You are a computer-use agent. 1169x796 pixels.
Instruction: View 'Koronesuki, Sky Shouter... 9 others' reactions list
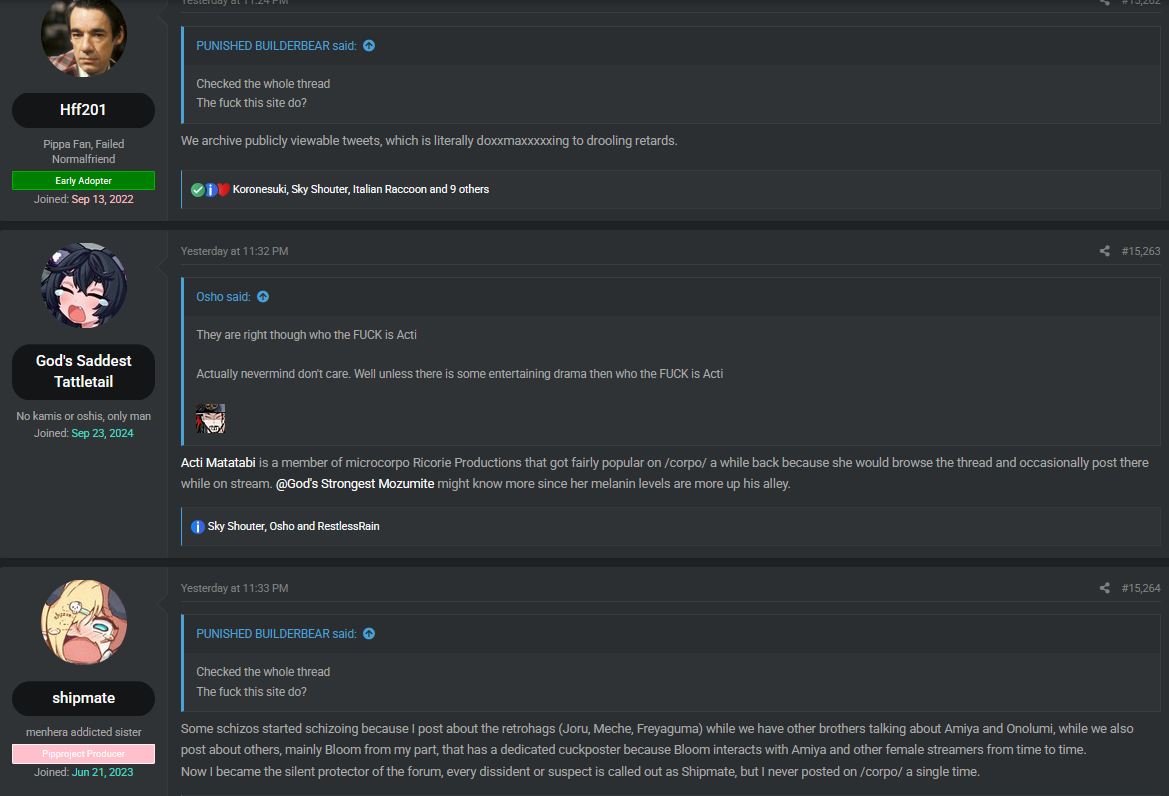click(x=360, y=189)
